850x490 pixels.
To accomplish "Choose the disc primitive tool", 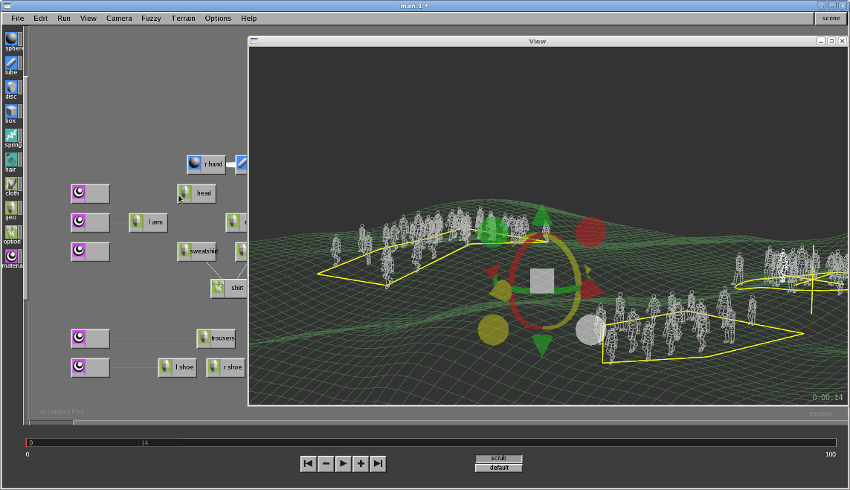I will (x=12, y=87).
